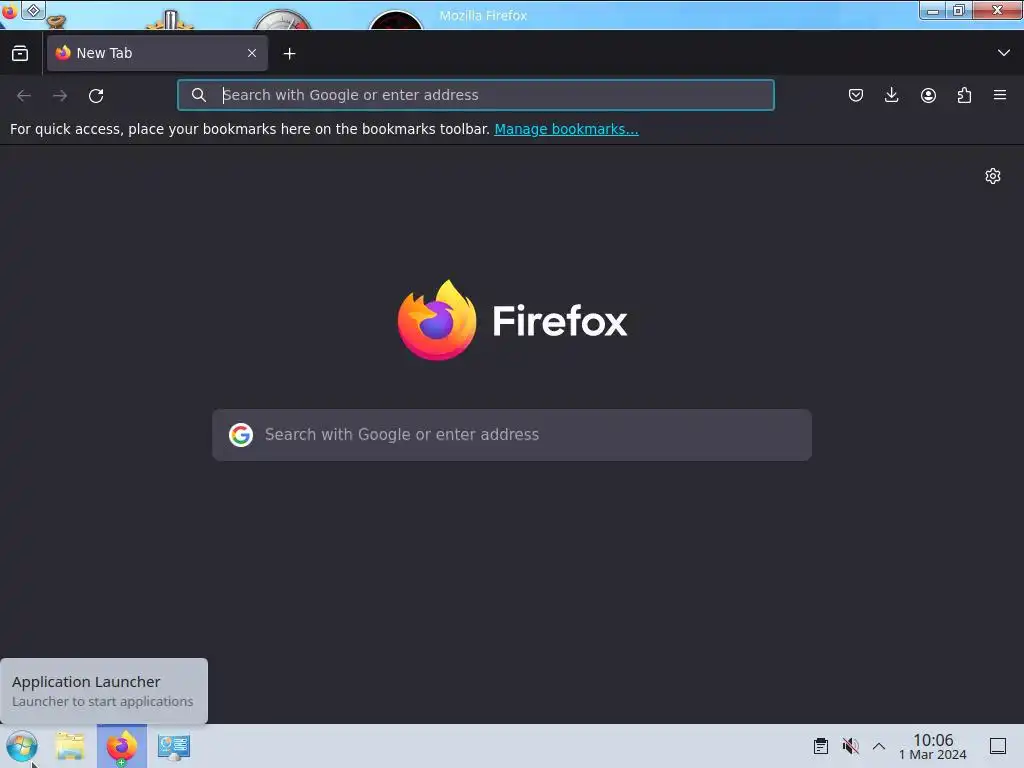The image size is (1024, 768).
Task: Open the Downloads panel
Action: (891, 95)
